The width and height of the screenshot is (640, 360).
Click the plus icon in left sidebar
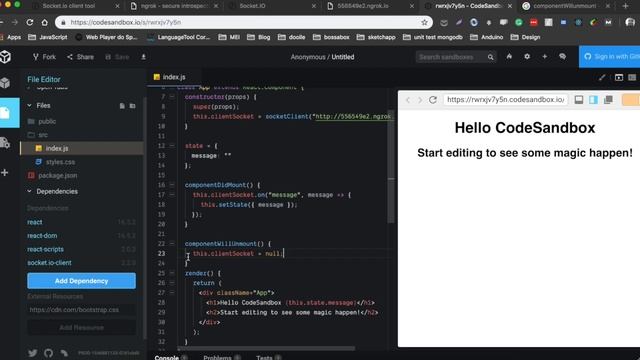tap(4, 173)
